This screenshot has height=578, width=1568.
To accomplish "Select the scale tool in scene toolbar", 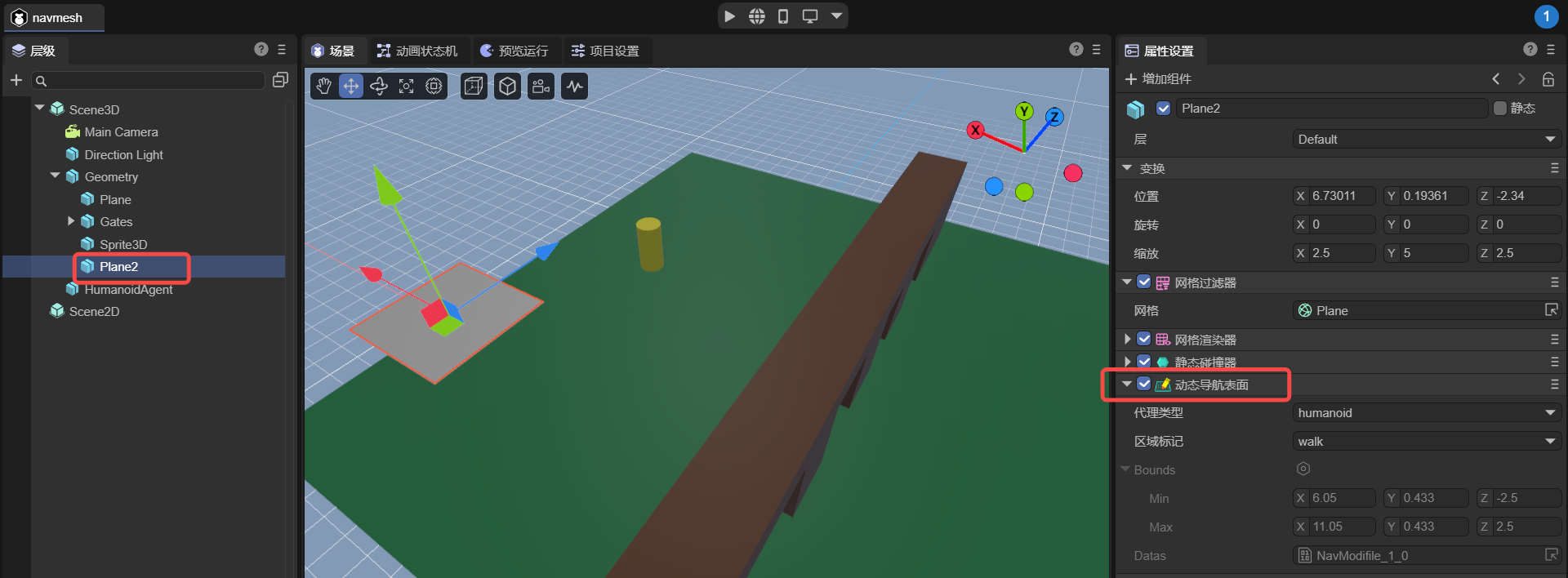I will tap(406, 87).
